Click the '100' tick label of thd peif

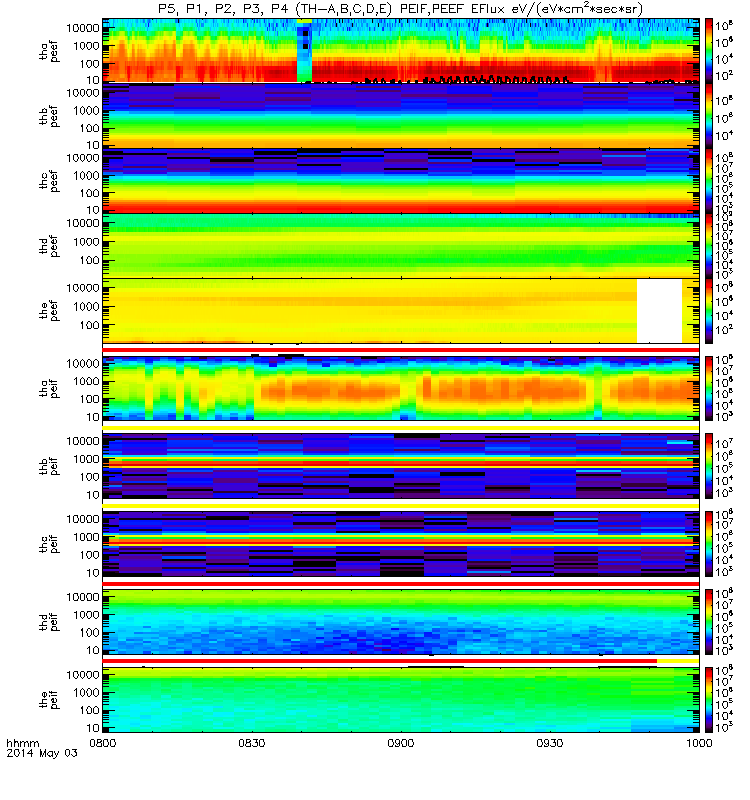click(90, 633)
